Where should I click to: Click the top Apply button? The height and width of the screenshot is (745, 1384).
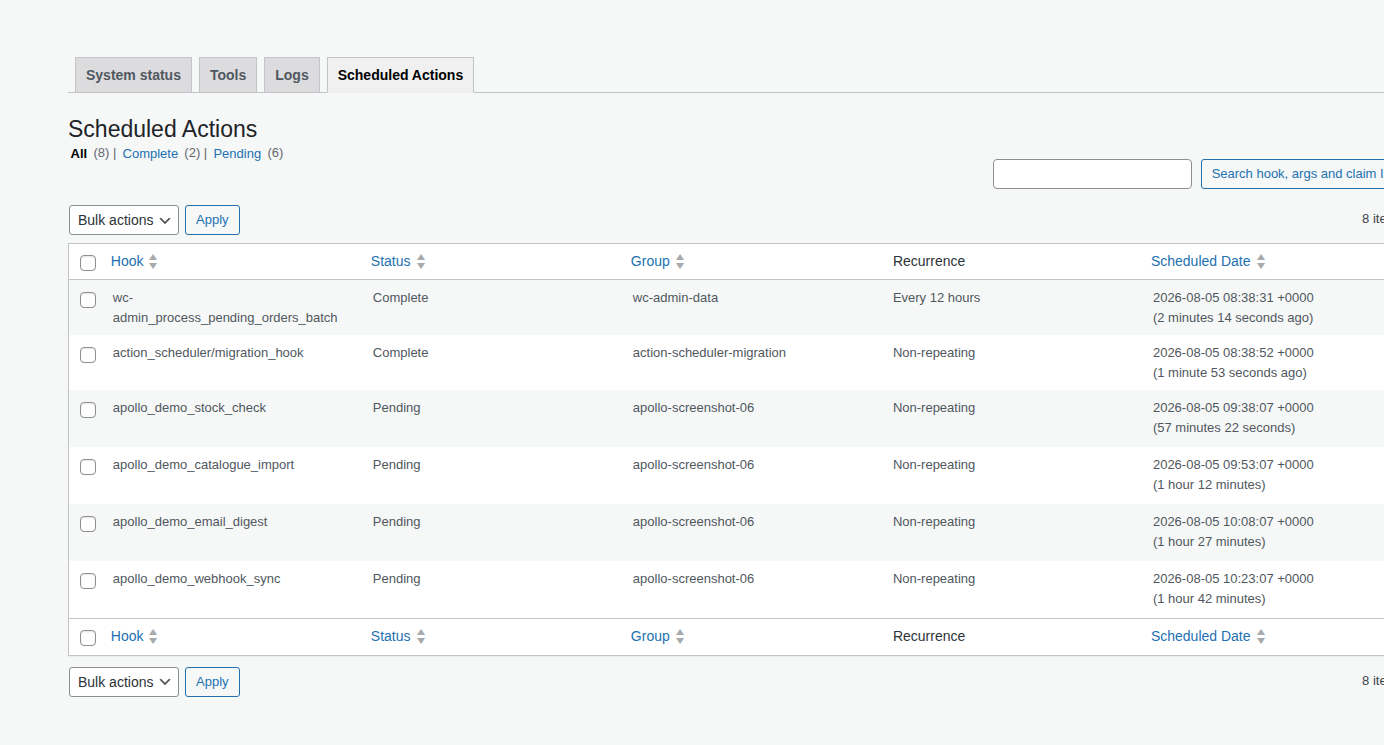coord(212,220)
